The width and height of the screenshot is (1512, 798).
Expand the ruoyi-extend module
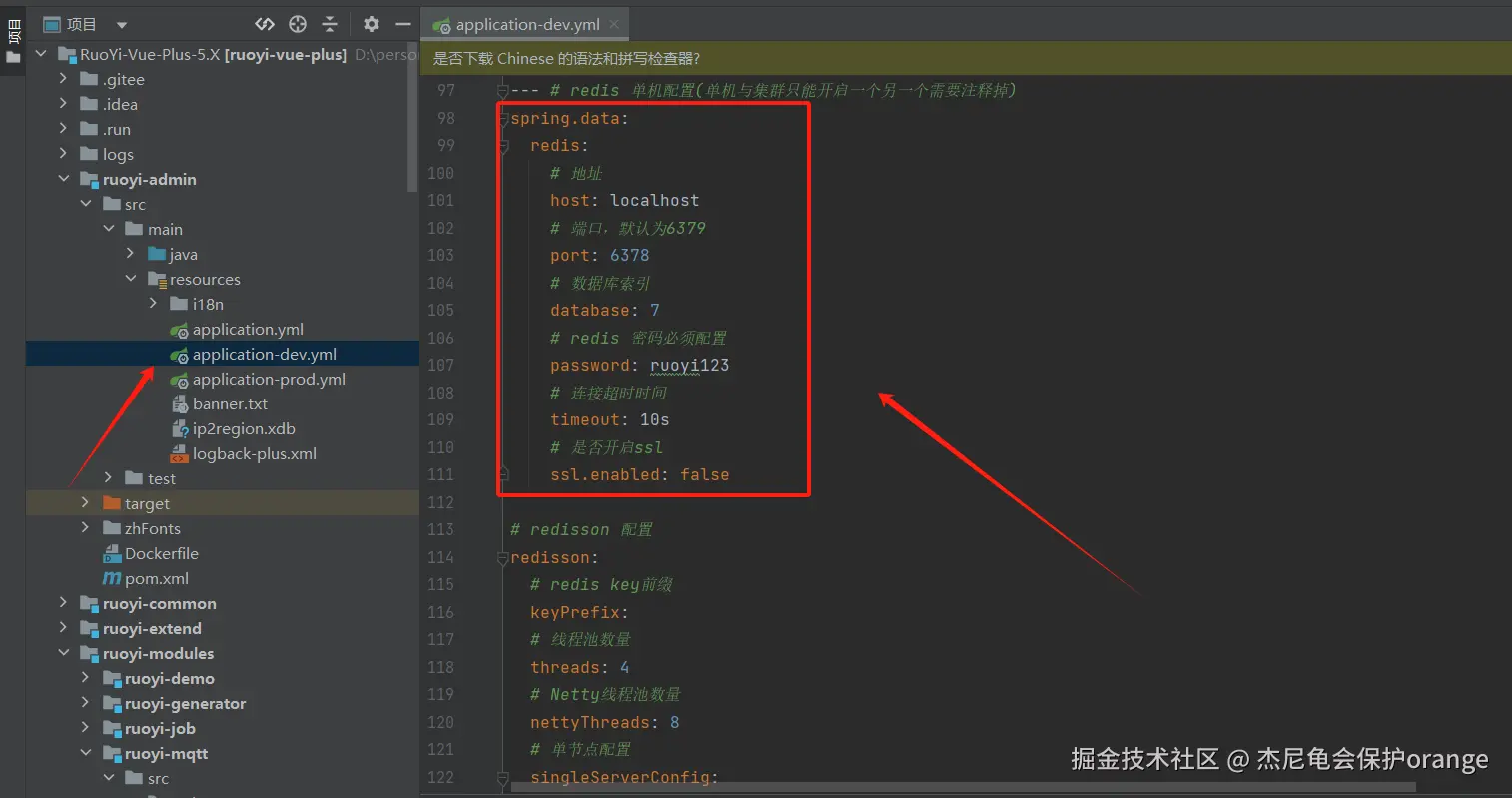(63, 628)
